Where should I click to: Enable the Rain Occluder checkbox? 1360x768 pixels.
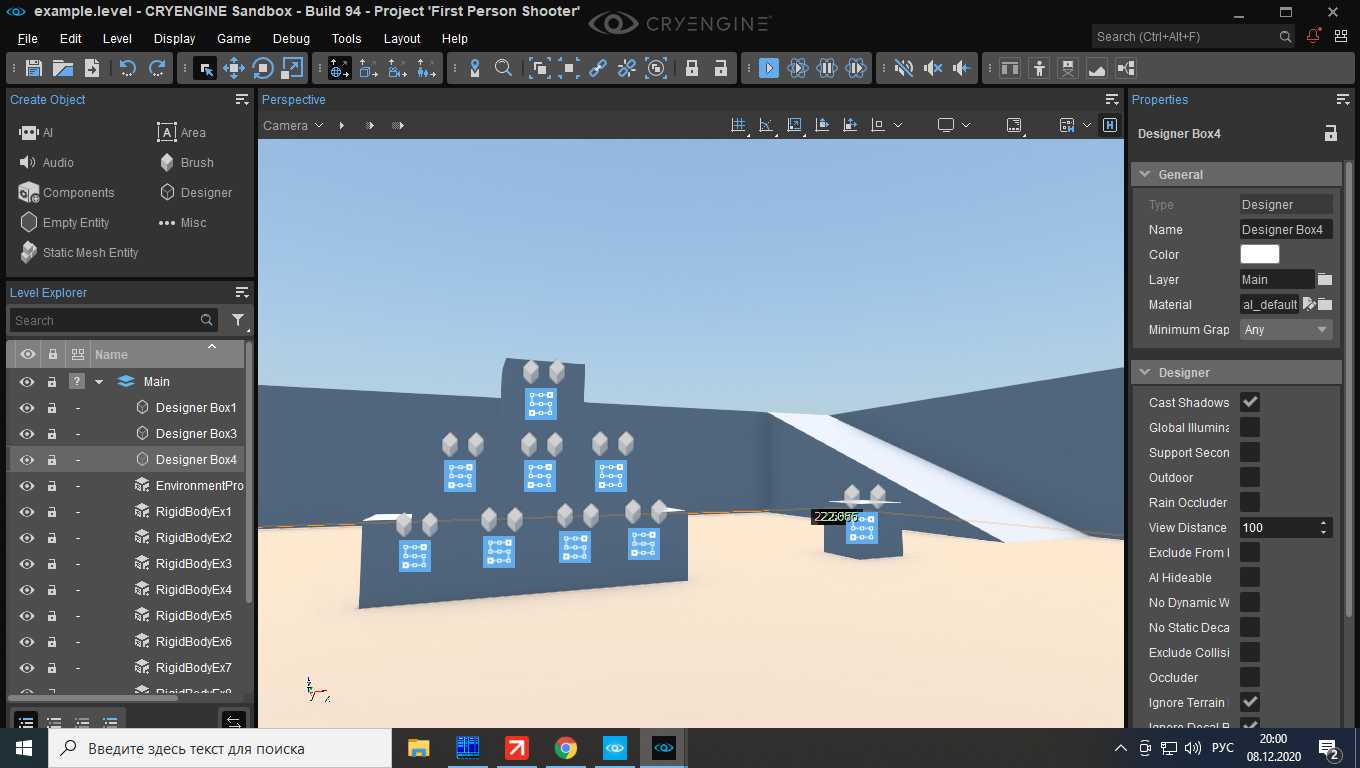pyautogui.click(x=1250, y=502)
